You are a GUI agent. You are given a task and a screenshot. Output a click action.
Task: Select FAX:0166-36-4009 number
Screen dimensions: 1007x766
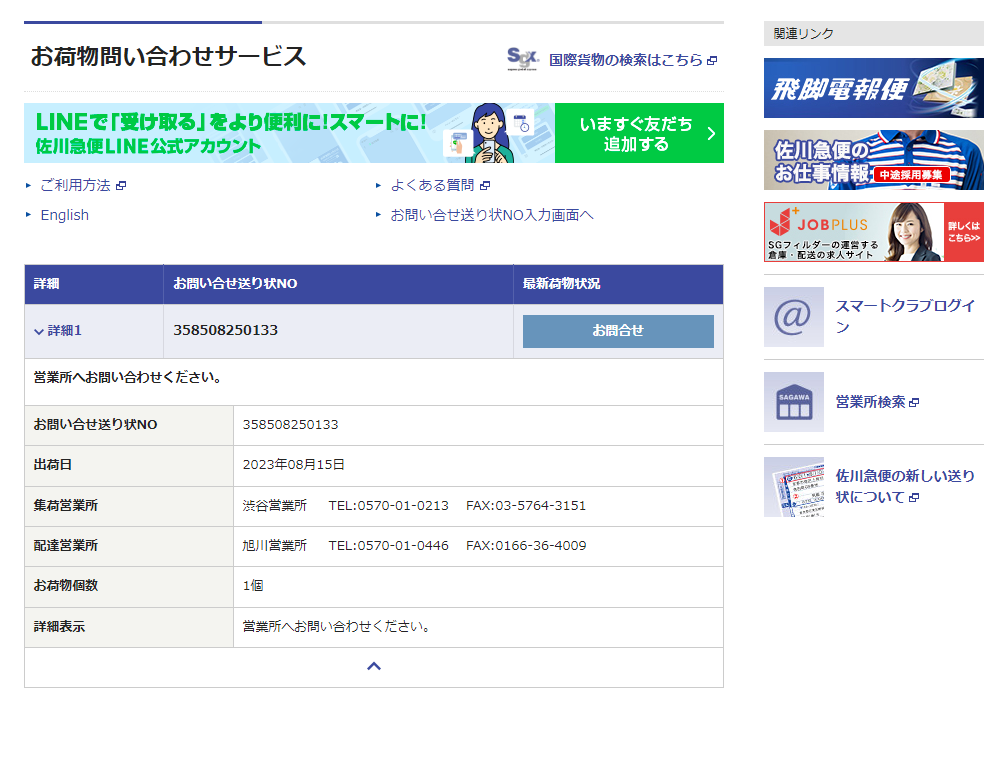point(526,545)
